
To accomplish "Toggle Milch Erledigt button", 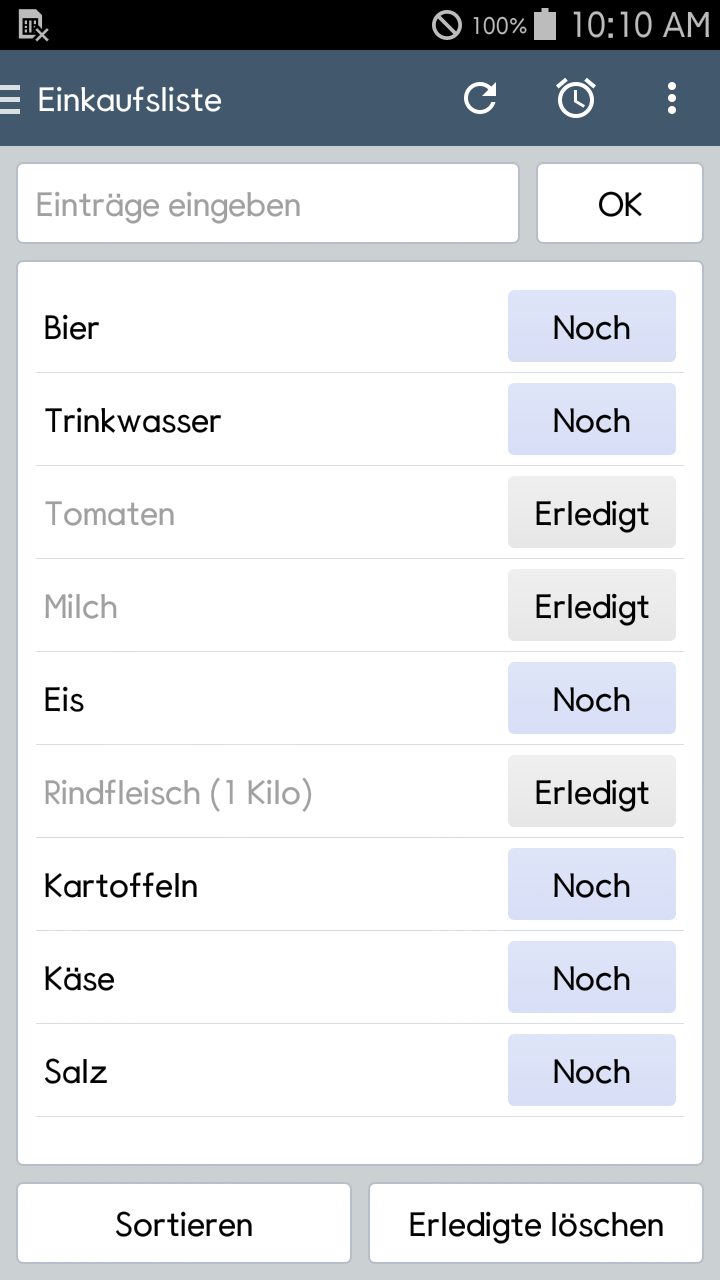I will point(591,606).
